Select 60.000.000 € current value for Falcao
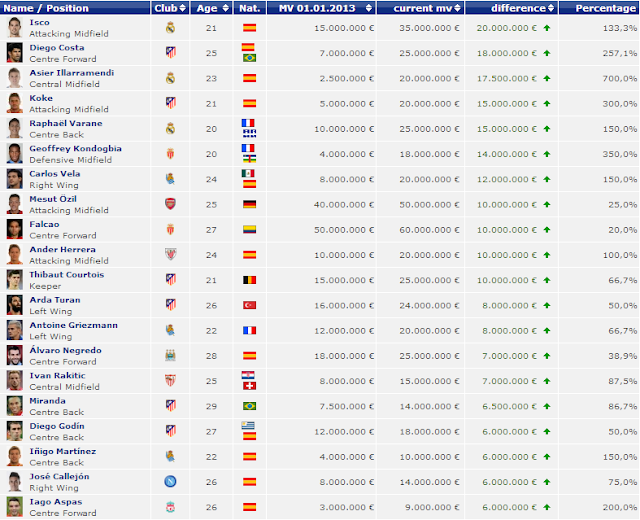This screenshot has height=520, width=640. click(429, 230)
